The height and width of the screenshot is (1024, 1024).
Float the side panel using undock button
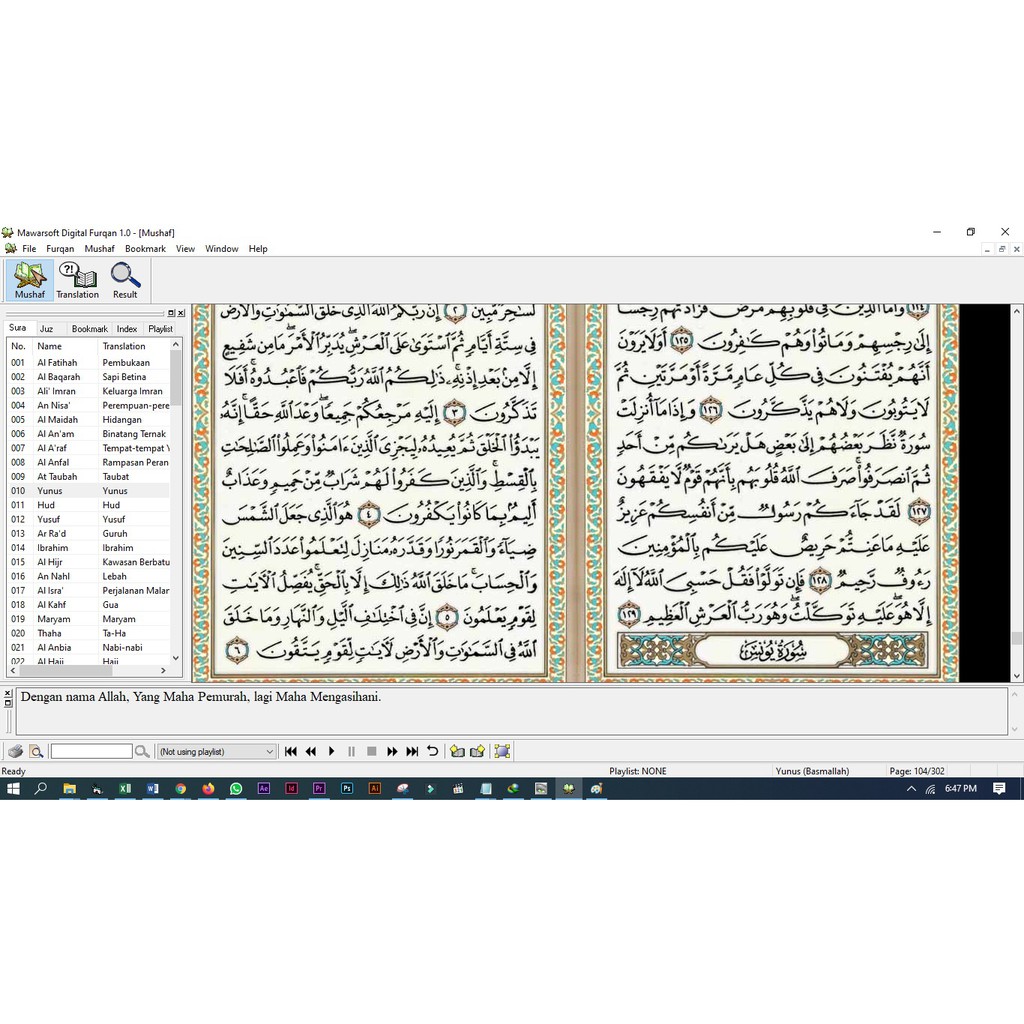171,313
